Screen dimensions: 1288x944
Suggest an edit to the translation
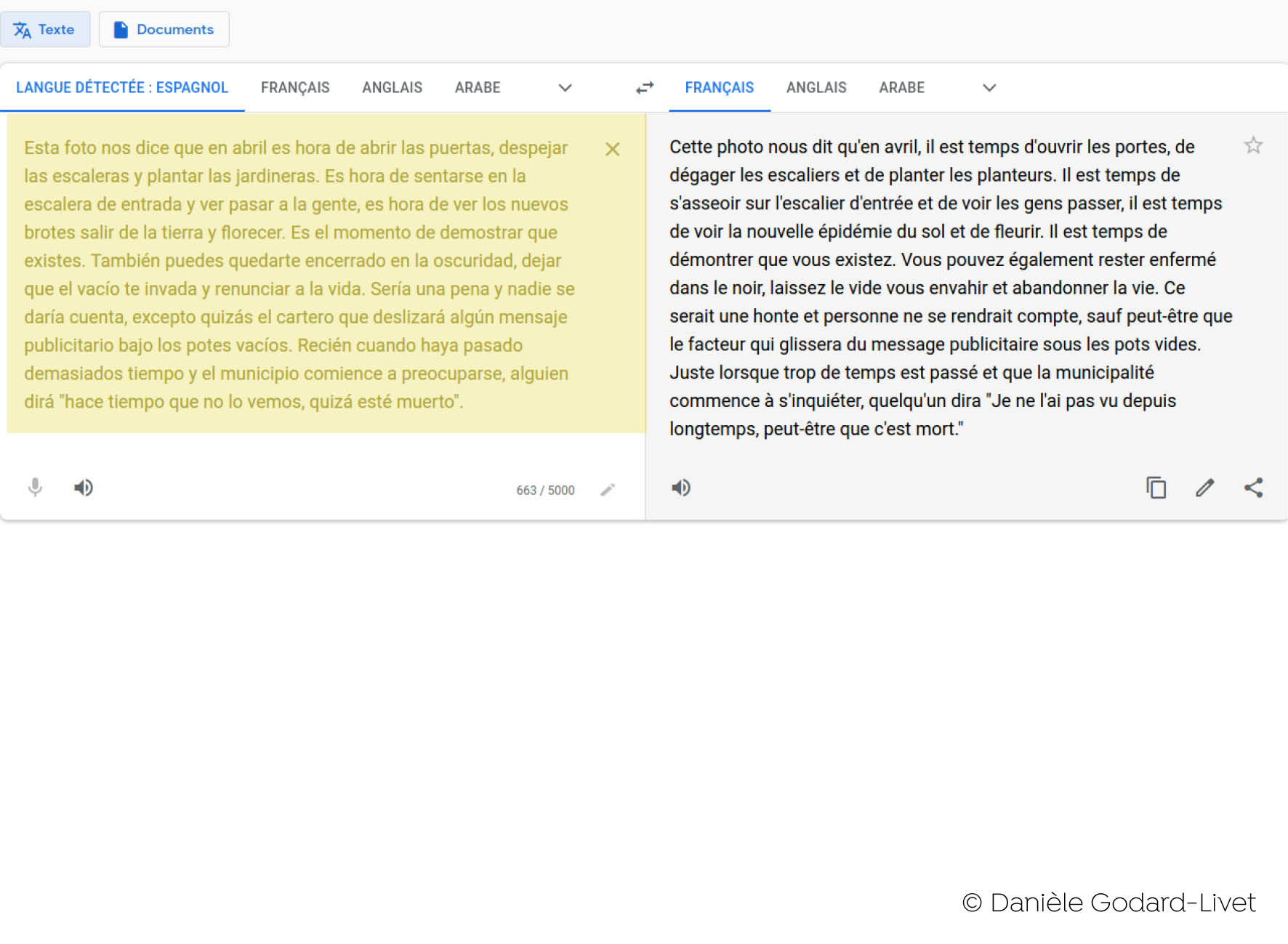1204,488
